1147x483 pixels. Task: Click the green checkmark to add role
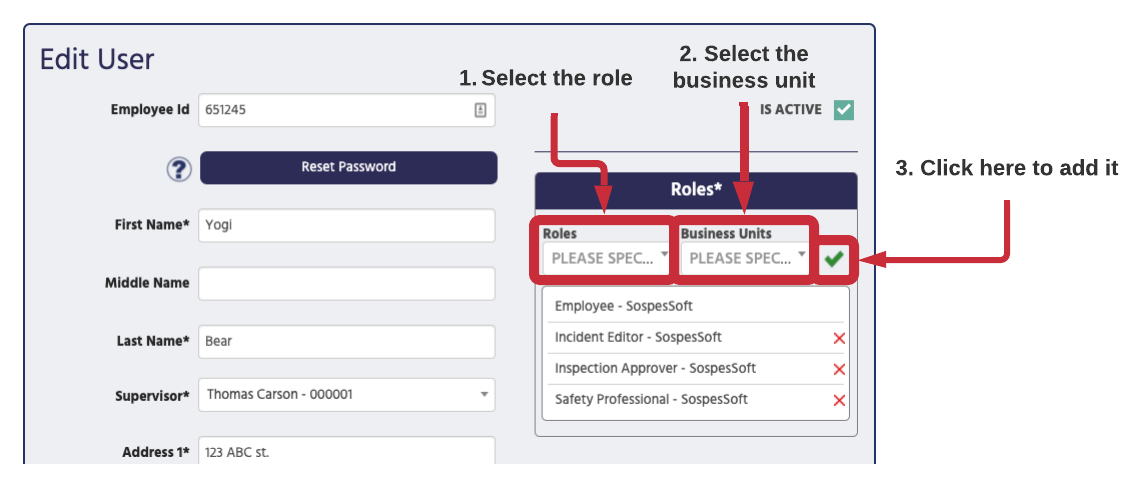(833, 259)
